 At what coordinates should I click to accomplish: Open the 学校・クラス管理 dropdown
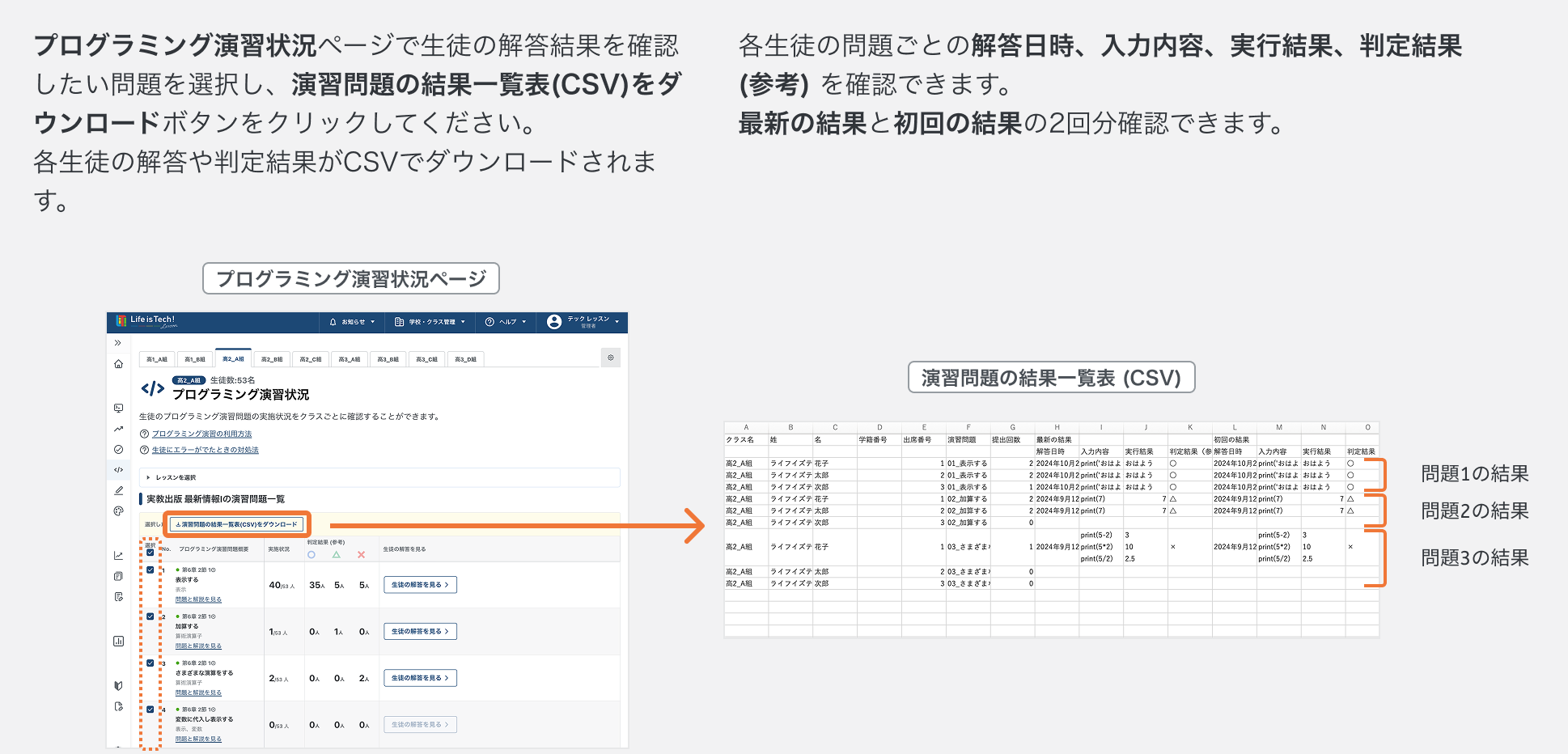tap(430, 322)
